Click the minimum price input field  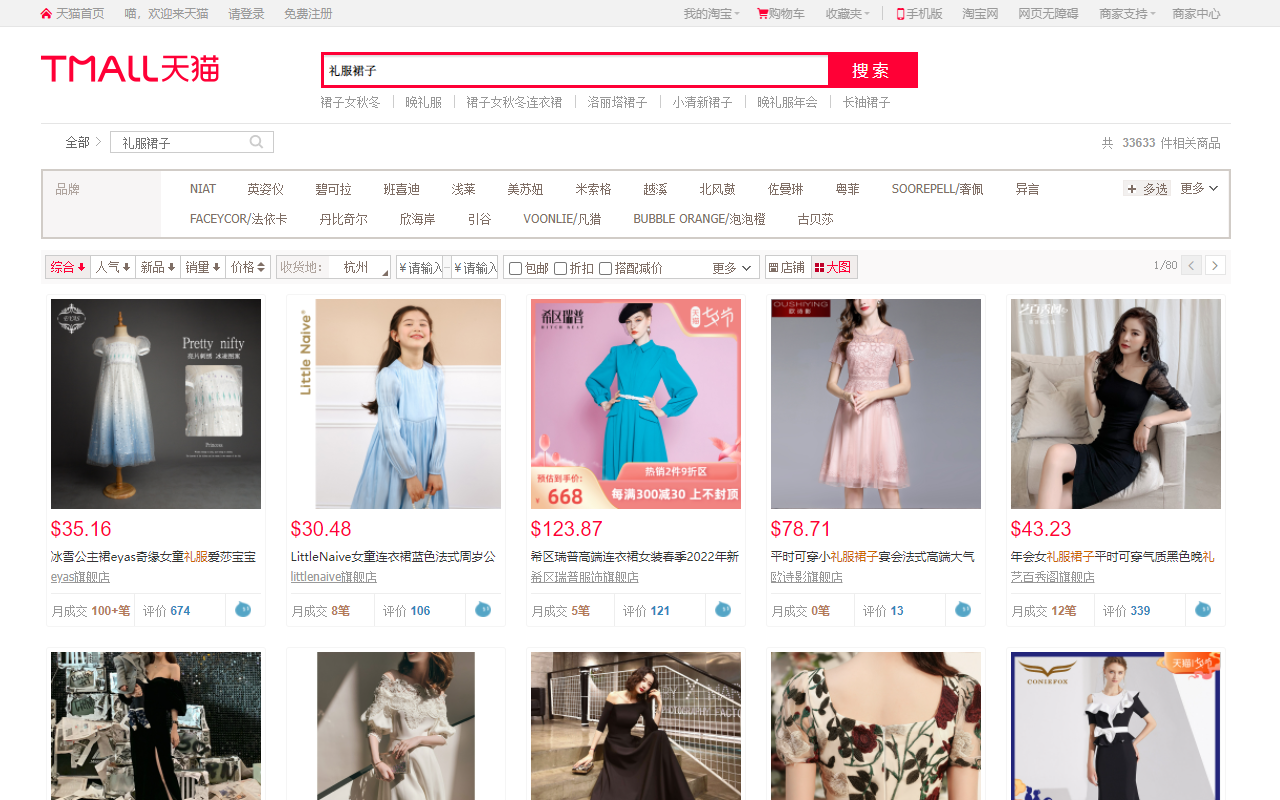click(420, 267)
